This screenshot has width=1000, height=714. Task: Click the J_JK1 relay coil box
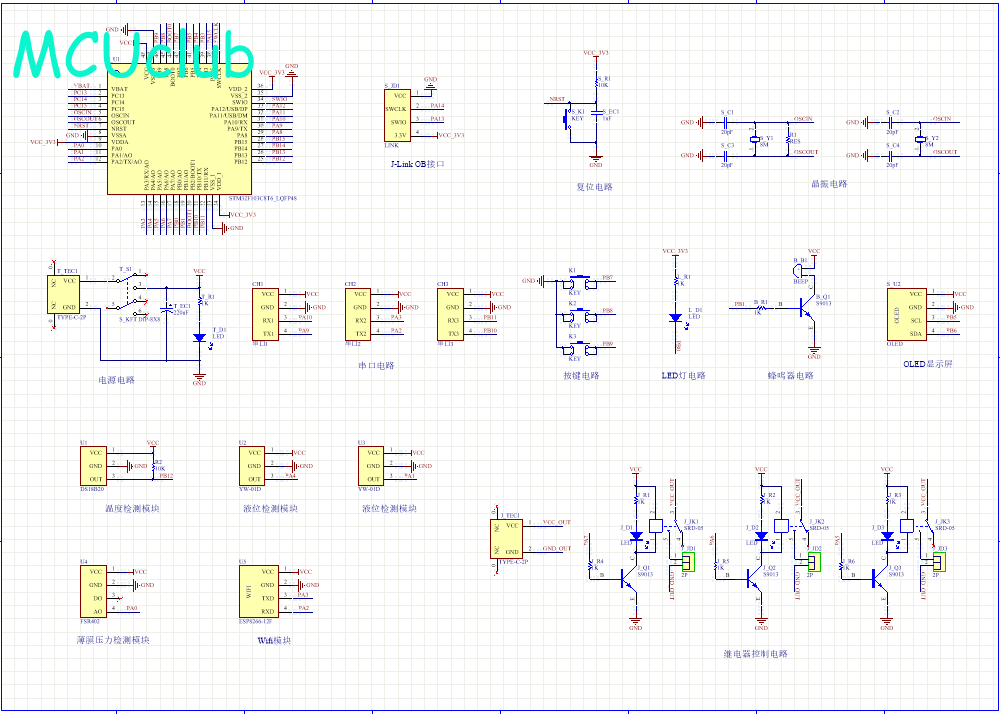[656, 526]
